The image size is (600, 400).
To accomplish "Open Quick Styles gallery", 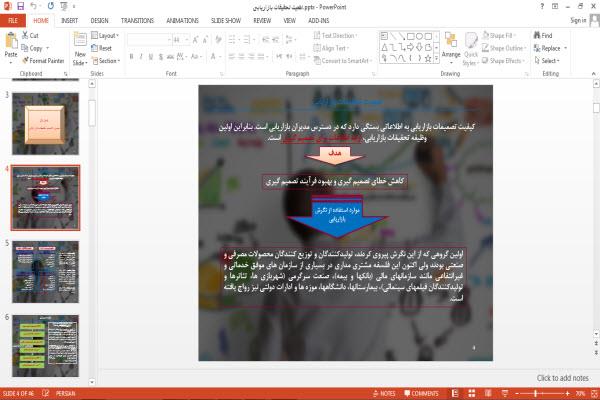I will pos(470,49).
